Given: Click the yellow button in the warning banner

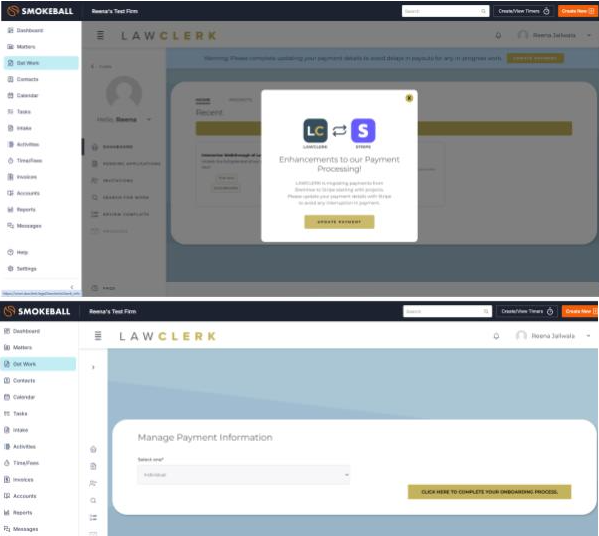Looking at the screenshot, I should pos(535,58).
